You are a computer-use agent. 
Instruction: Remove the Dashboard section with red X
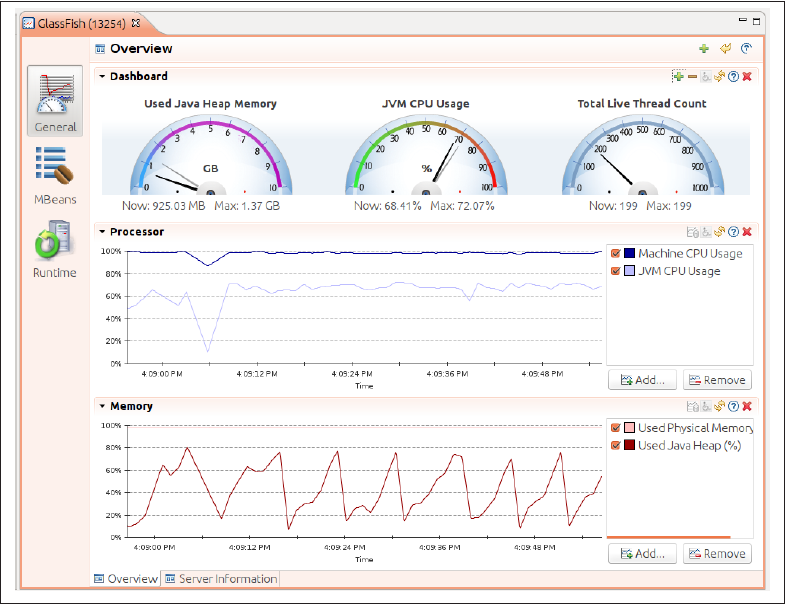[x=747, y=76]
